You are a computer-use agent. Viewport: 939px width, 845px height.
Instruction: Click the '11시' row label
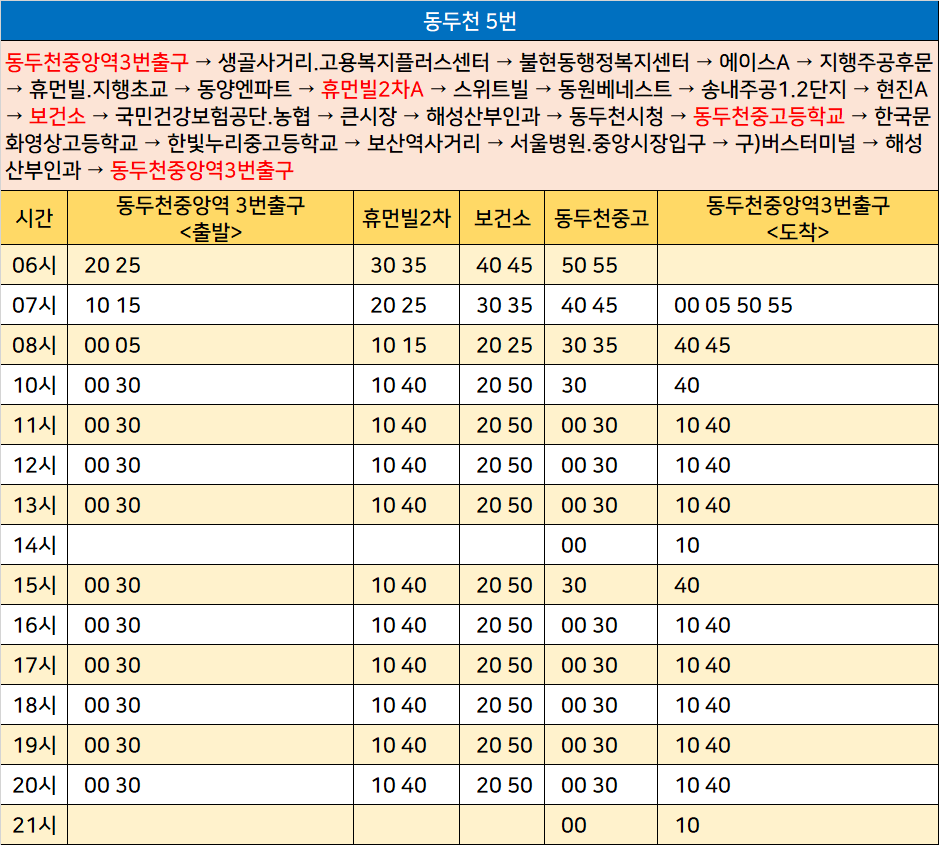click(x=34, y=425)
